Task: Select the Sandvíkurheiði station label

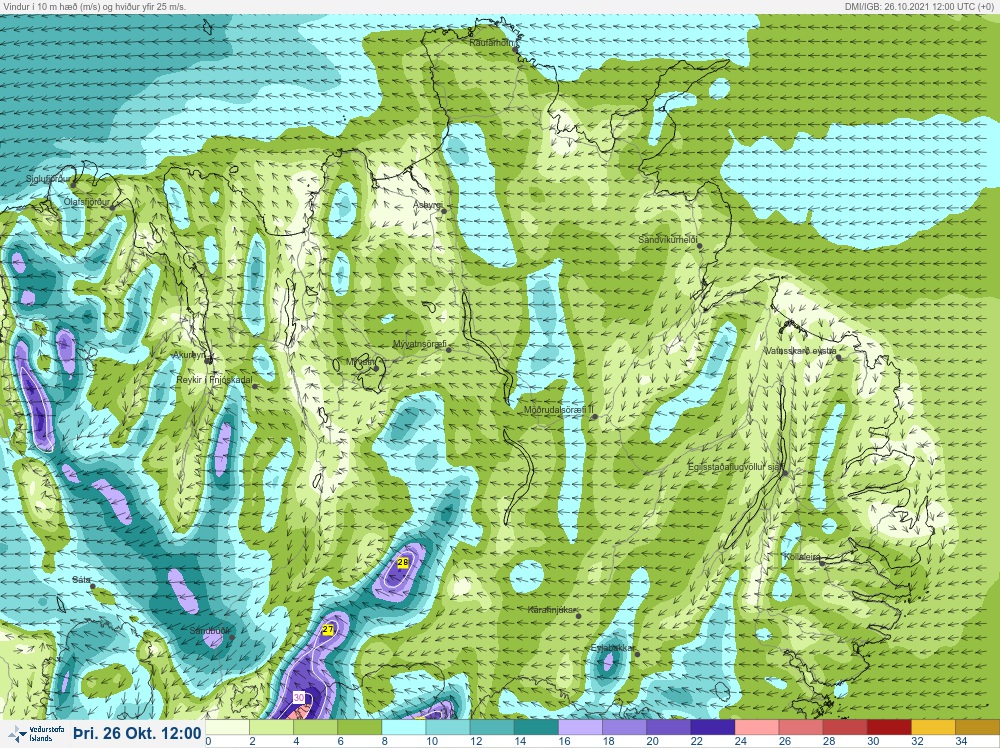Action: 668,240
